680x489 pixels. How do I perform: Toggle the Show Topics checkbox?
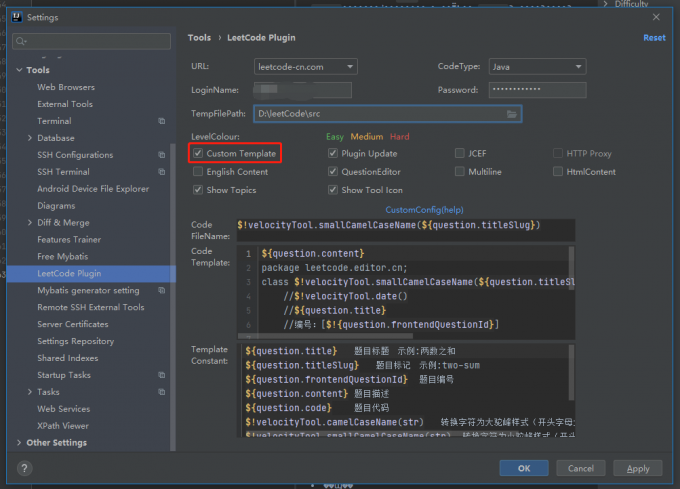(198, 189)
